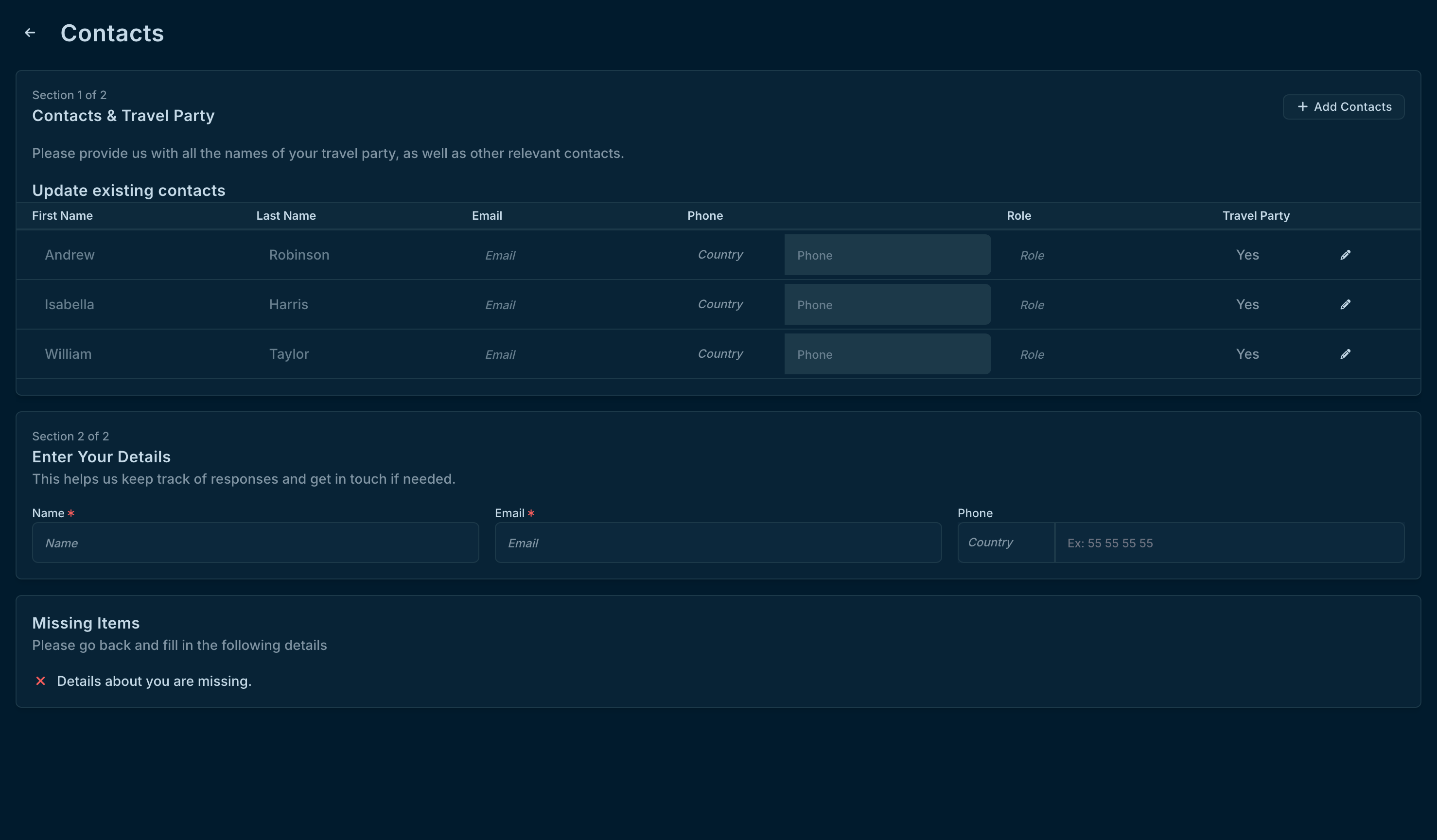Edit William Taylor's contact with pencil icon

tap(1345, 354)
